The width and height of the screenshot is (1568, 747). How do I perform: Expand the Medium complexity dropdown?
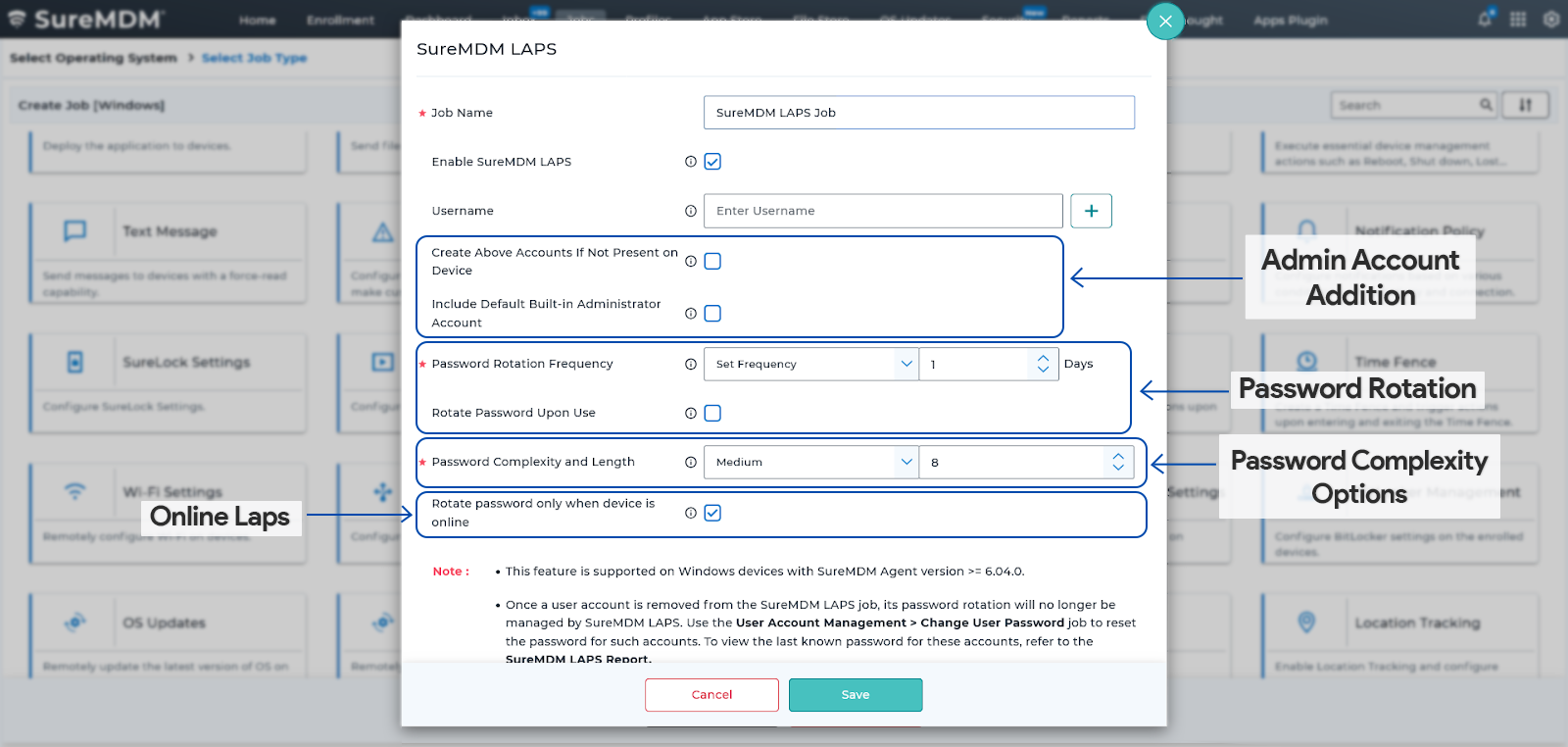pyautogui.click(x=810, y=463)
